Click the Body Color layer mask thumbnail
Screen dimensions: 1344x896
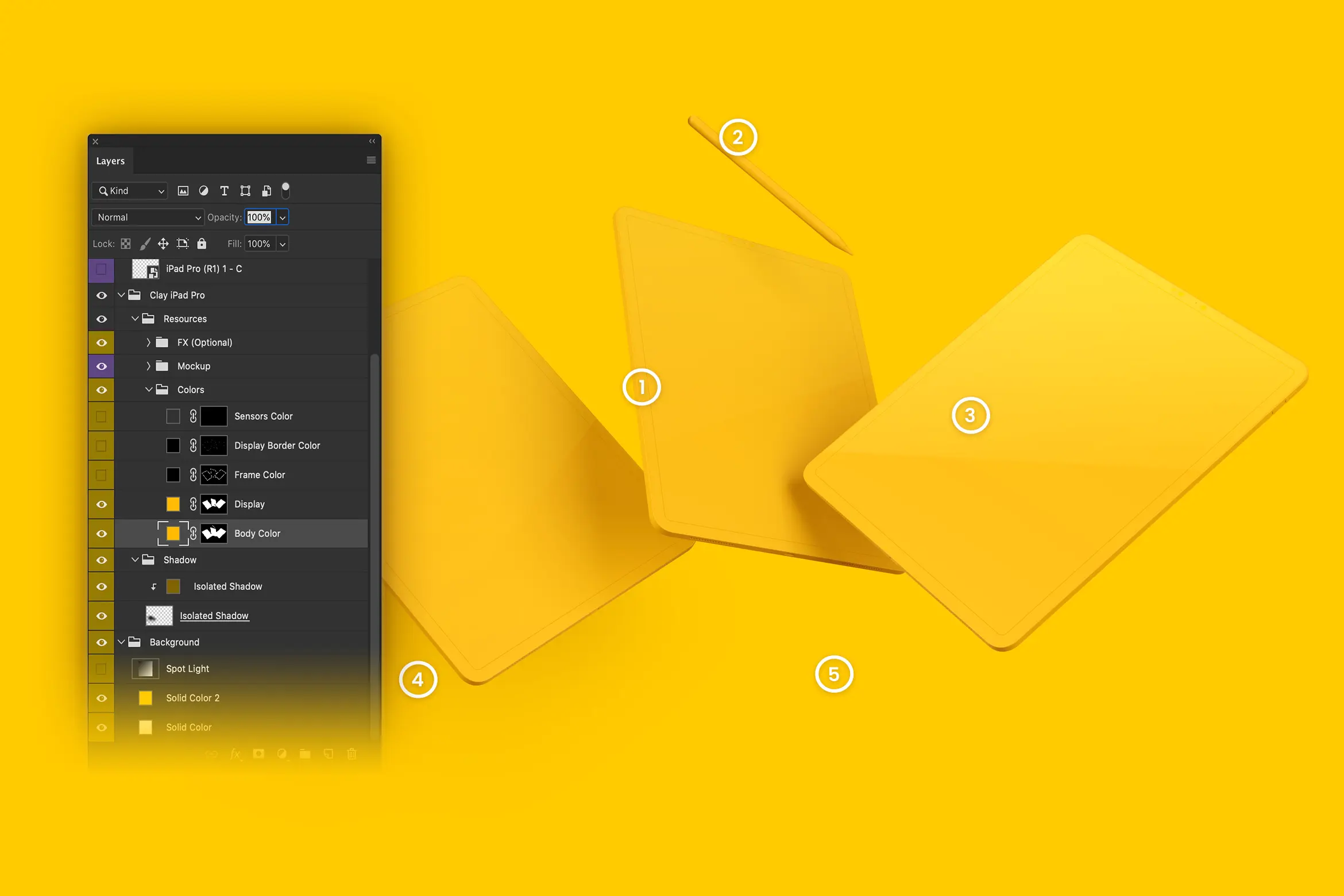coord(214,533)
